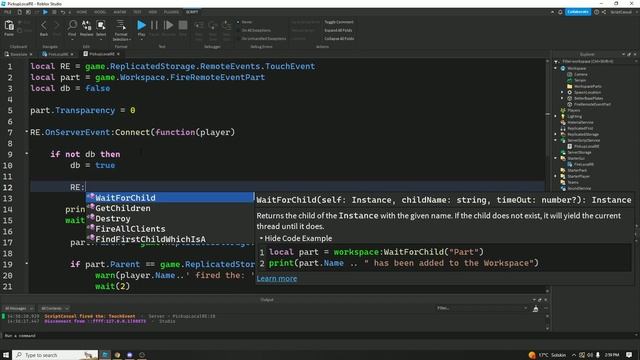The height and width of the screenshot is (360, 640).
Task: Collapse the code fold at line 7
Action: [27, 132]
